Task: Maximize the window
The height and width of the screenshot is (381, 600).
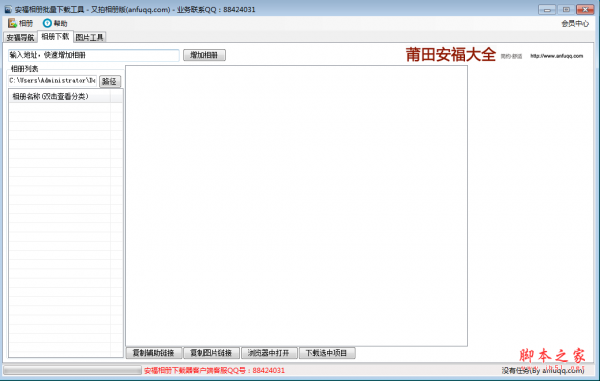Action: click(566, 9)
